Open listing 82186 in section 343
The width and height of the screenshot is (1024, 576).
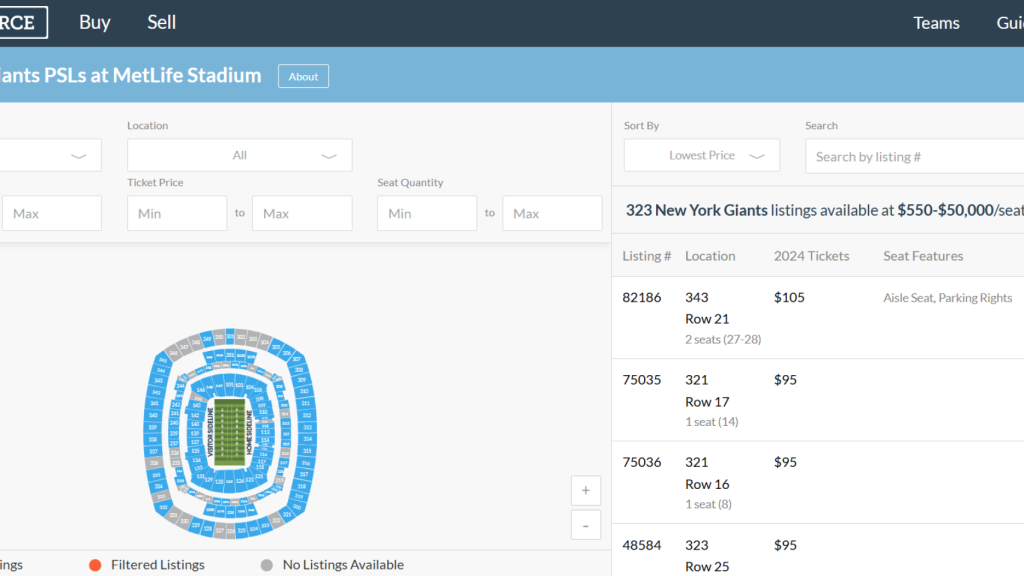[641, 298]
